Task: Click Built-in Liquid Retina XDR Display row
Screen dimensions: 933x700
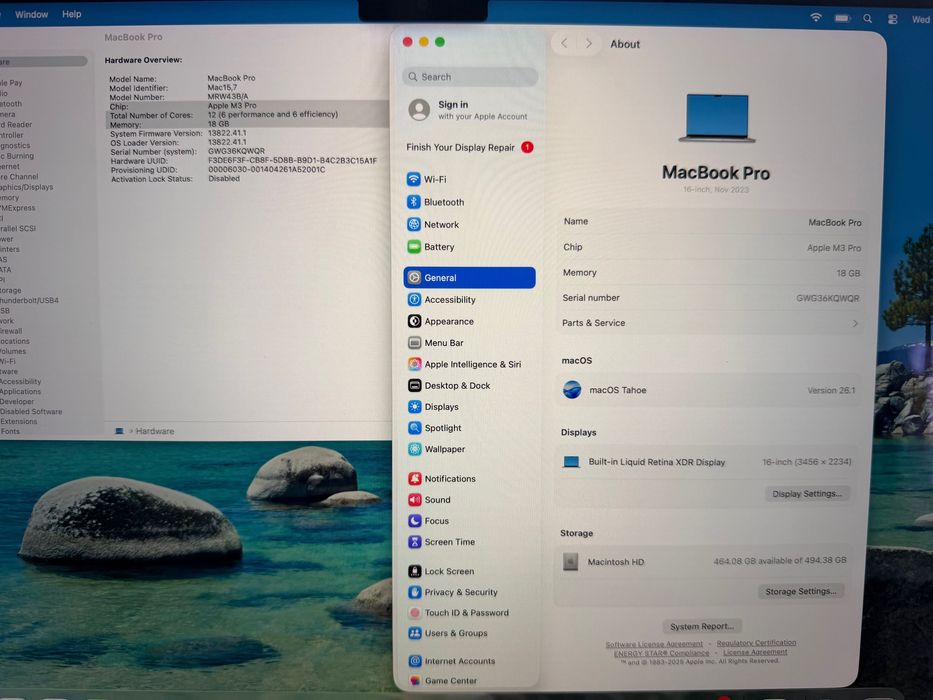Action: tap(707, 462)
